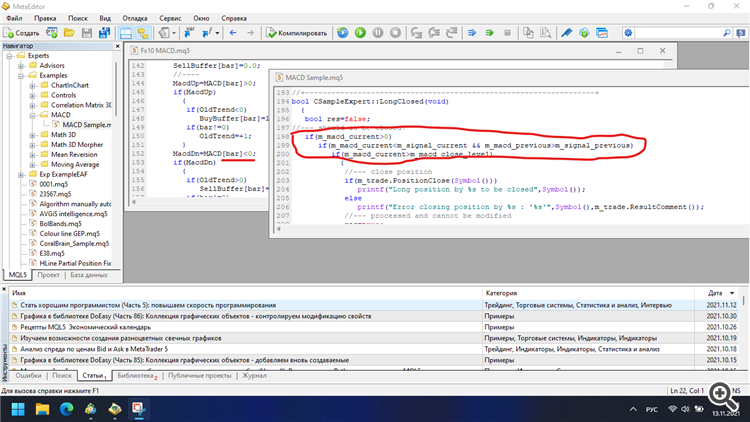750x422 pixels.
Task: Open the Сервис menu
Action: tap(170, 18)
